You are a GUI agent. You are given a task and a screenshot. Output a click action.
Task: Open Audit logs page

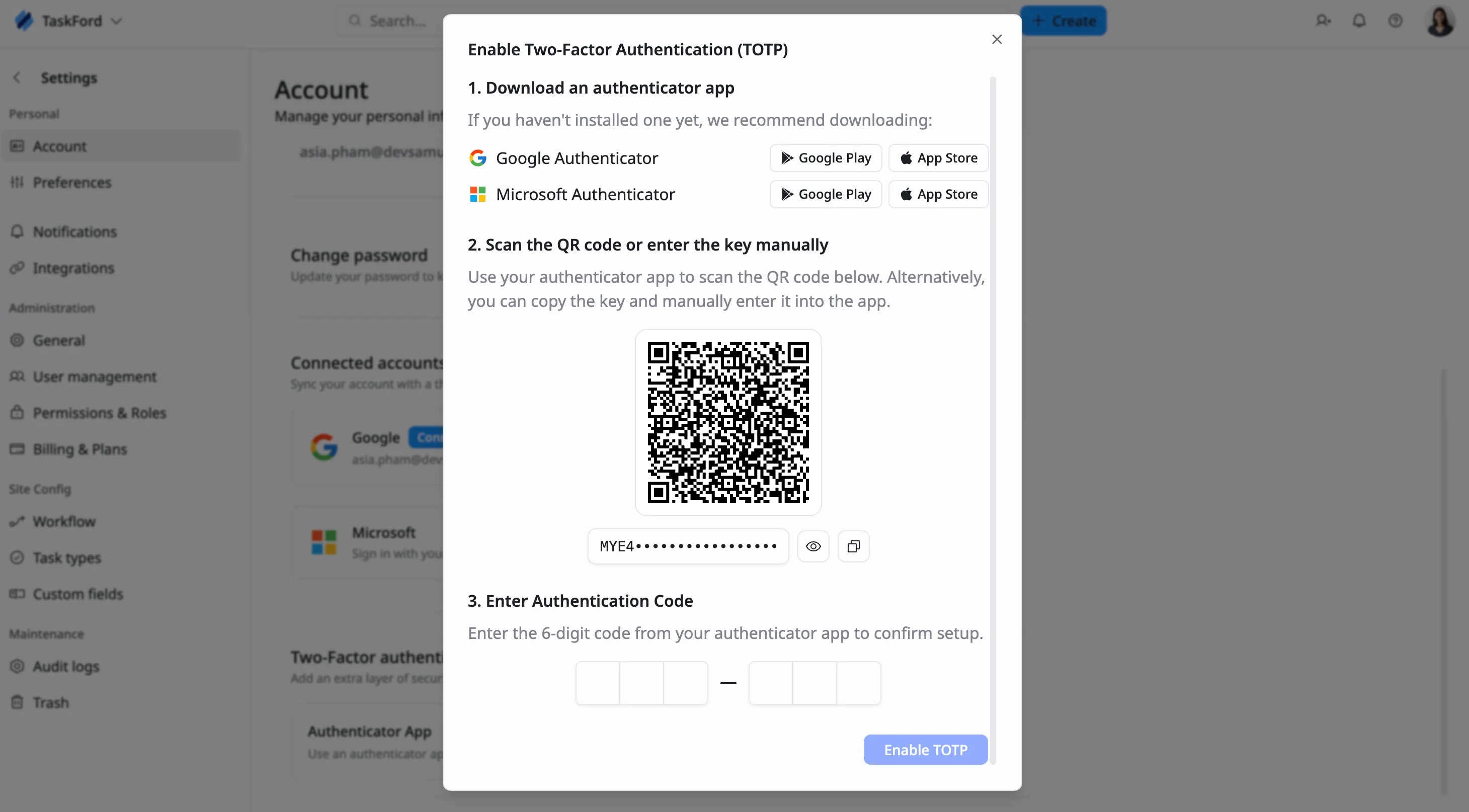(x=121, y=666)
